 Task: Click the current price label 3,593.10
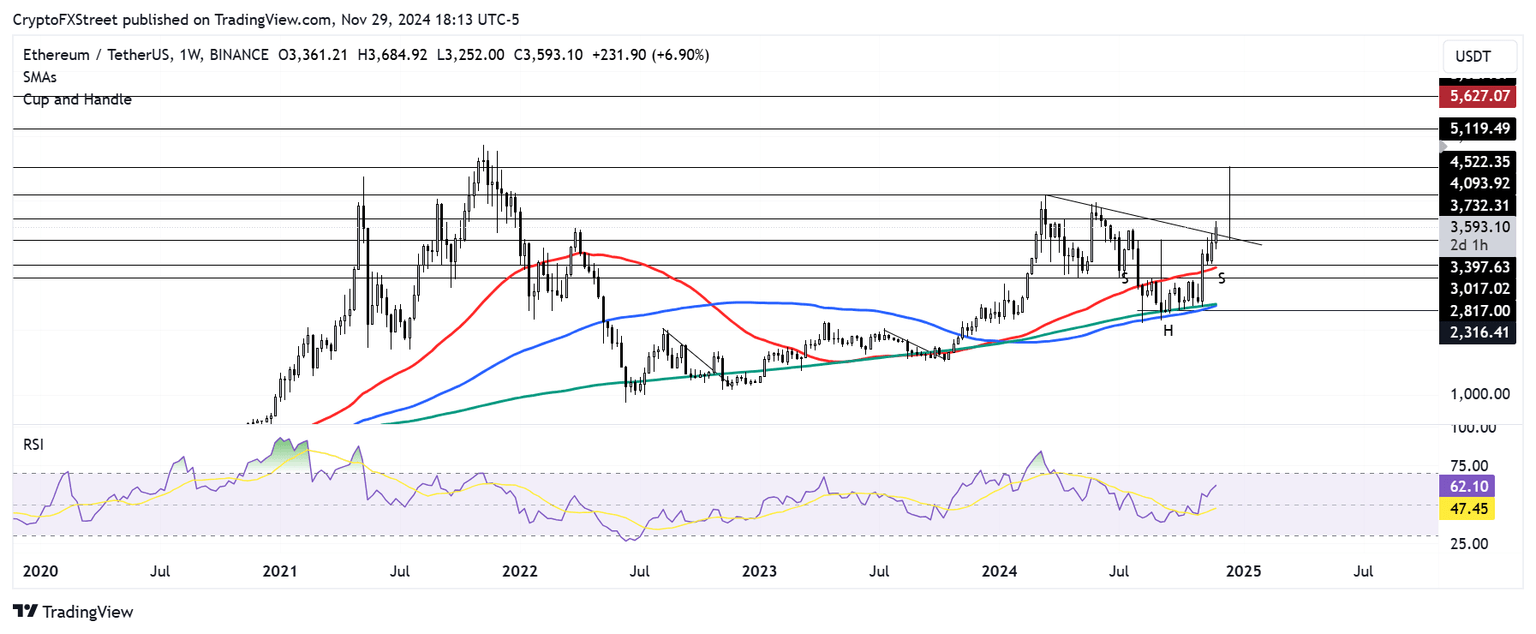tap(1481, 227)
